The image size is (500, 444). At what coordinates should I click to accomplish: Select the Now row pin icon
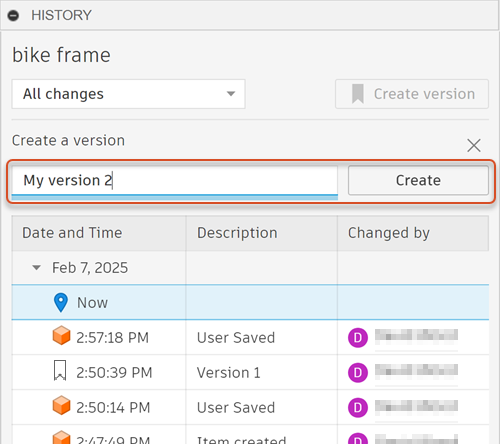(61, 303)
